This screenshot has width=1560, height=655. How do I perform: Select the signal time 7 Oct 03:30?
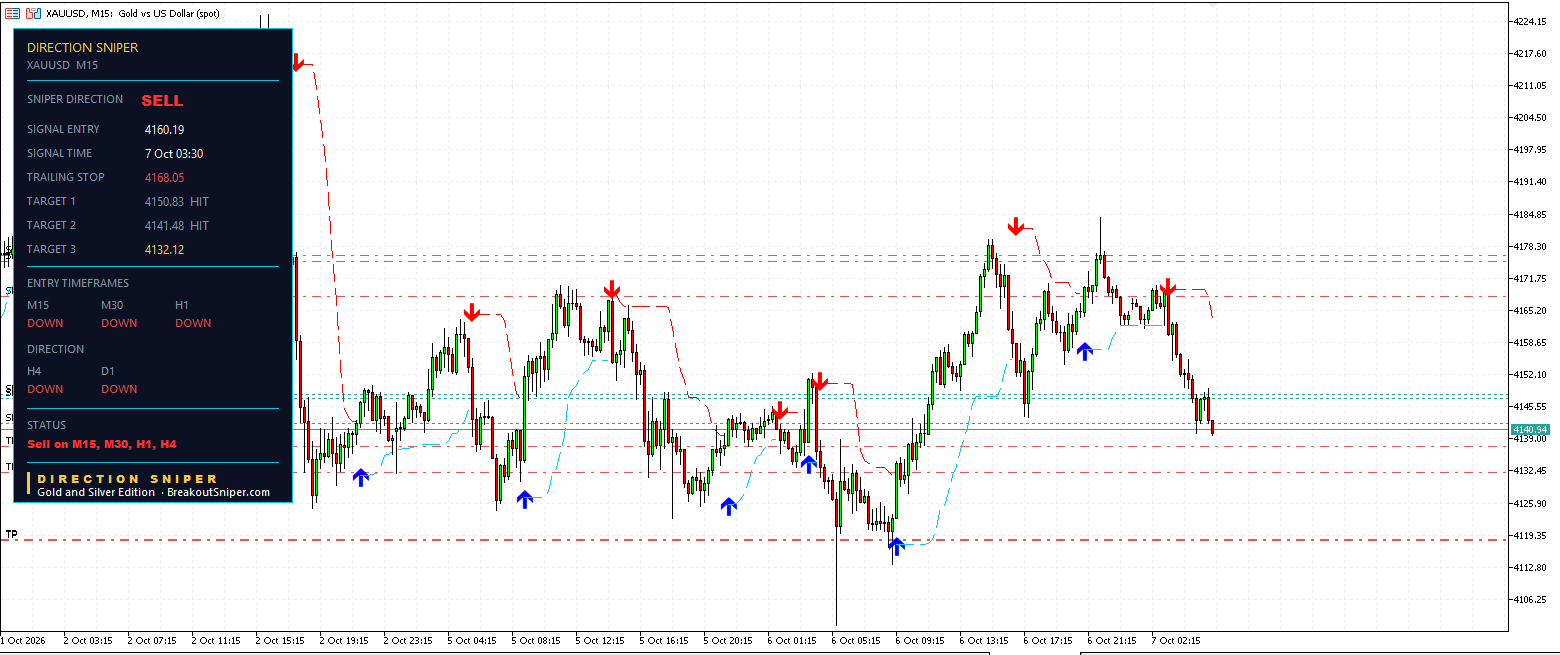(174, 153)
